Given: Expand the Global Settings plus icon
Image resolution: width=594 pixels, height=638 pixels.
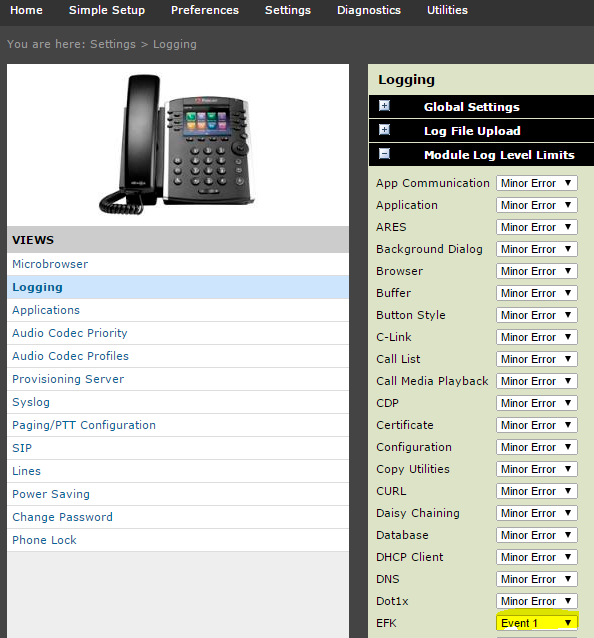Looking at the screenshot, I should (384, 106).
